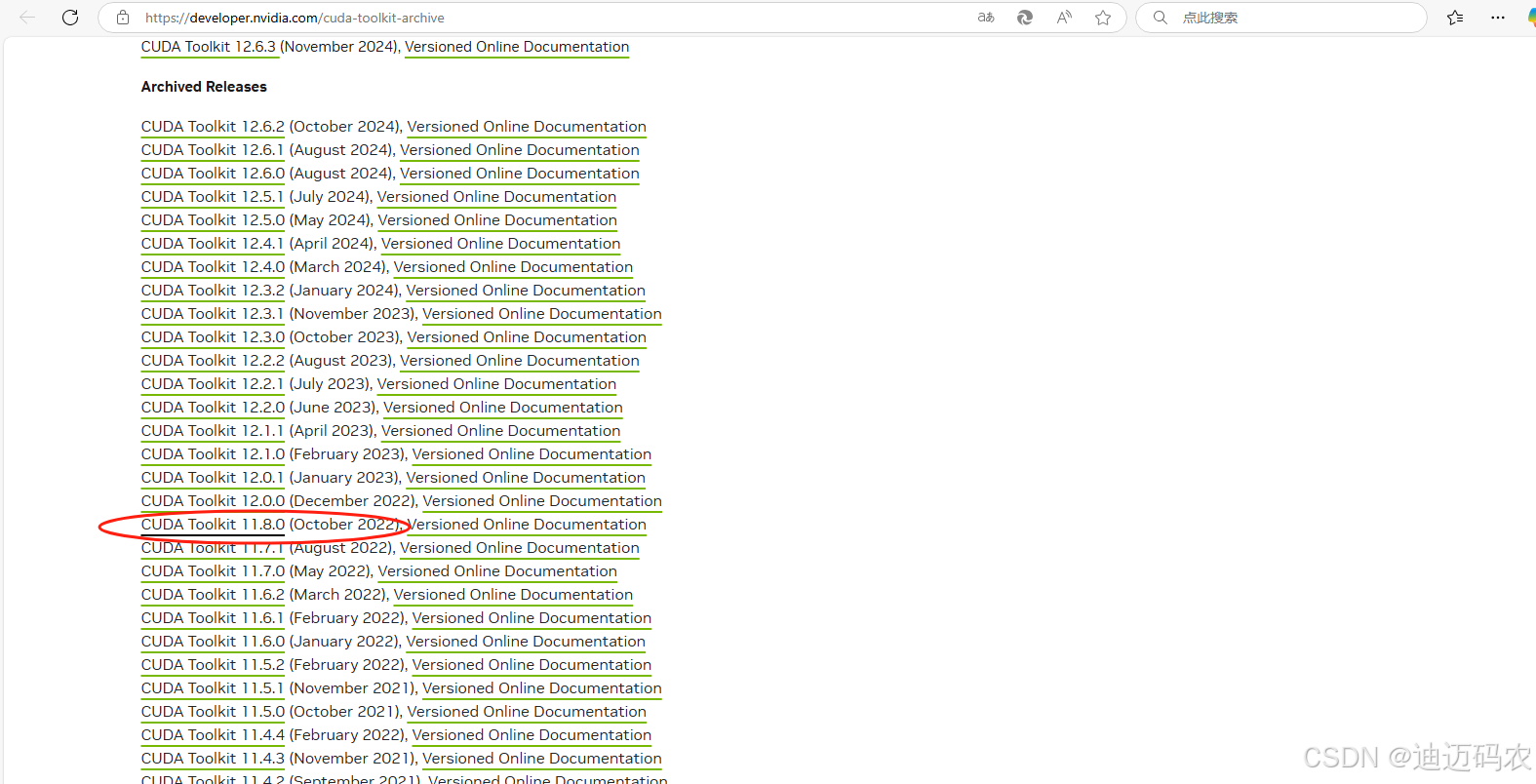Viewport: 1536px width, 784px height.
Task: Open Versioned Online Documentation for May 2024
Action: [x=497, y=220]
